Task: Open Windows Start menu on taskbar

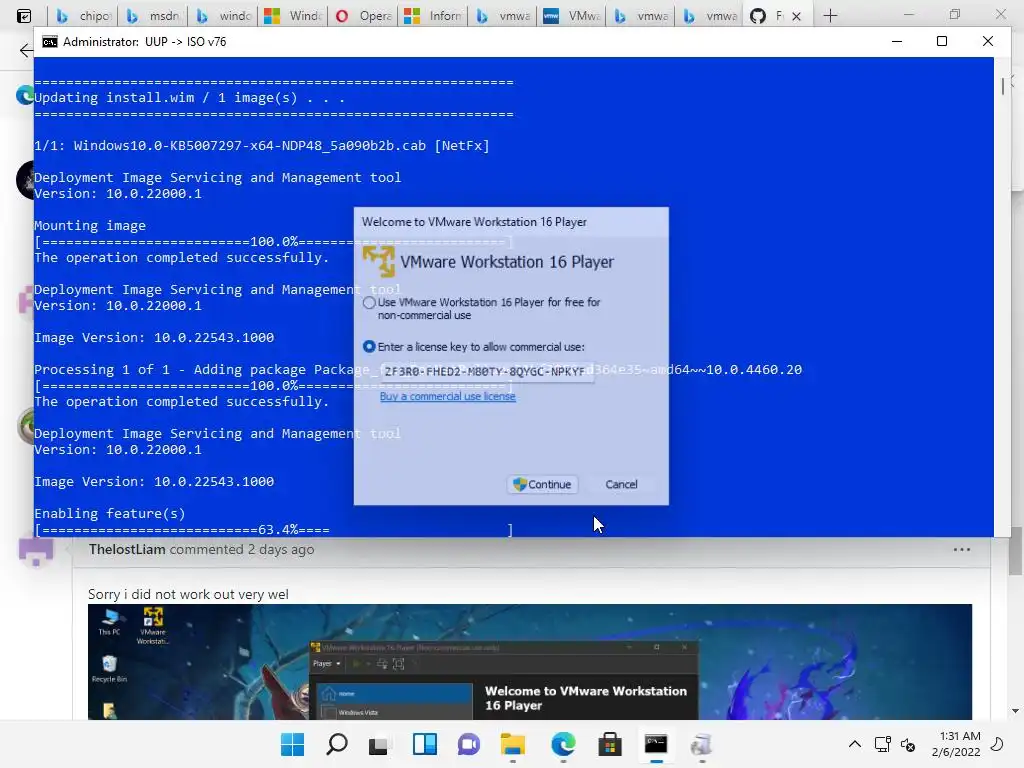Action: point(293,744)
